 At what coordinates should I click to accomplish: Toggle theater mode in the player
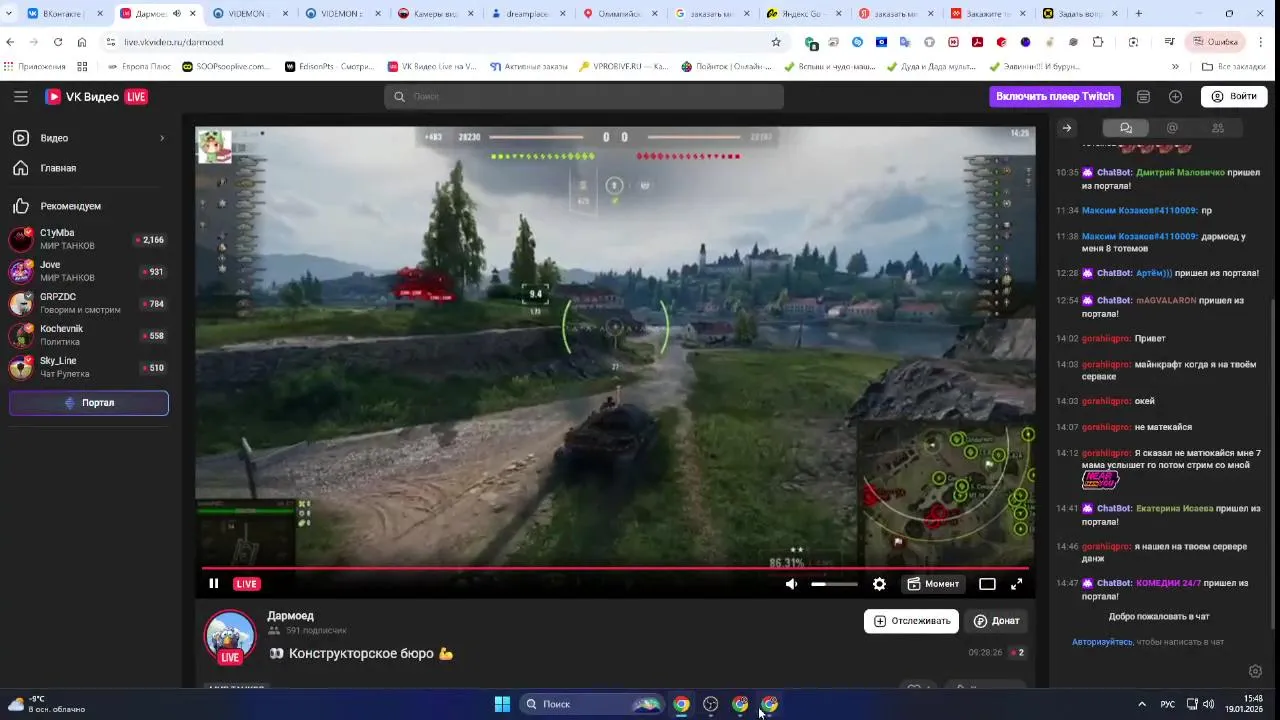point(987,584)
